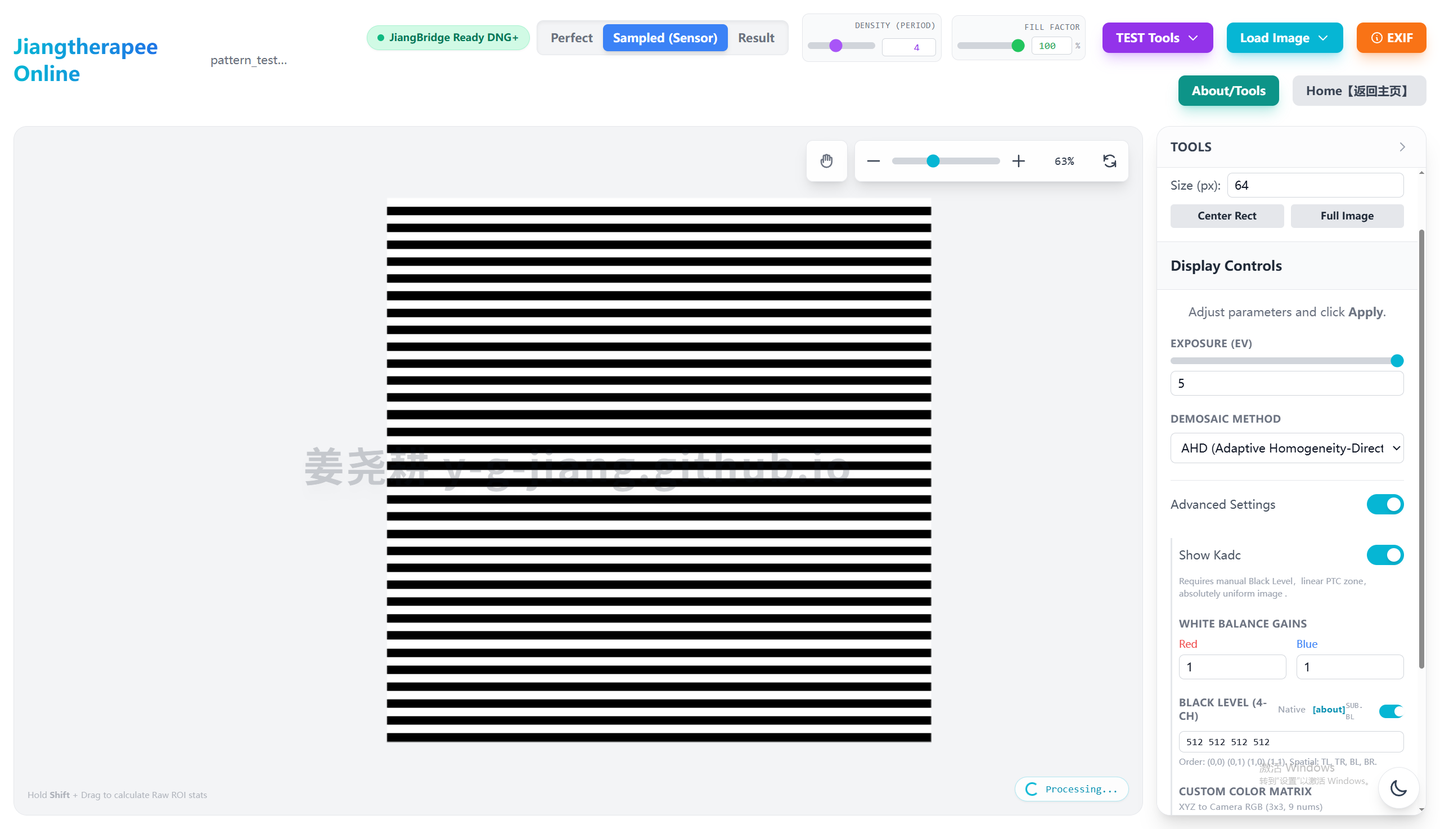Select the hand pan tool

click(x=826, y=161)
